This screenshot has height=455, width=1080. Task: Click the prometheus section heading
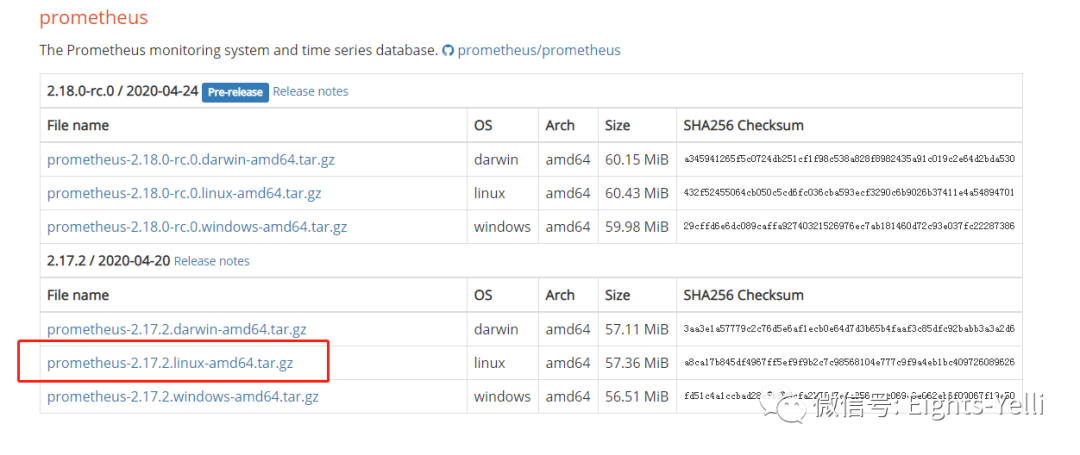(x=93, y=18)
